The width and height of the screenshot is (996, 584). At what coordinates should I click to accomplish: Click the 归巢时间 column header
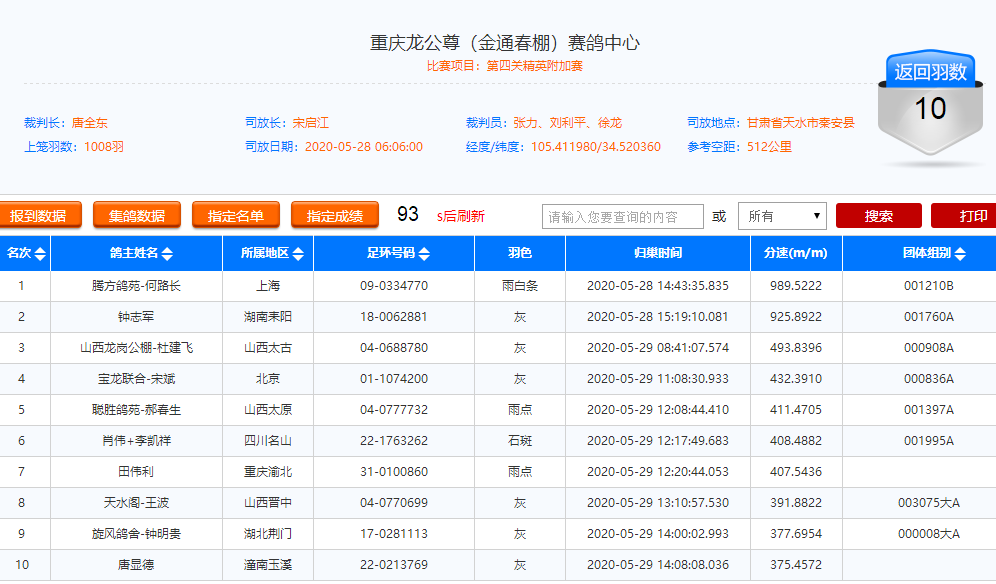657,254
